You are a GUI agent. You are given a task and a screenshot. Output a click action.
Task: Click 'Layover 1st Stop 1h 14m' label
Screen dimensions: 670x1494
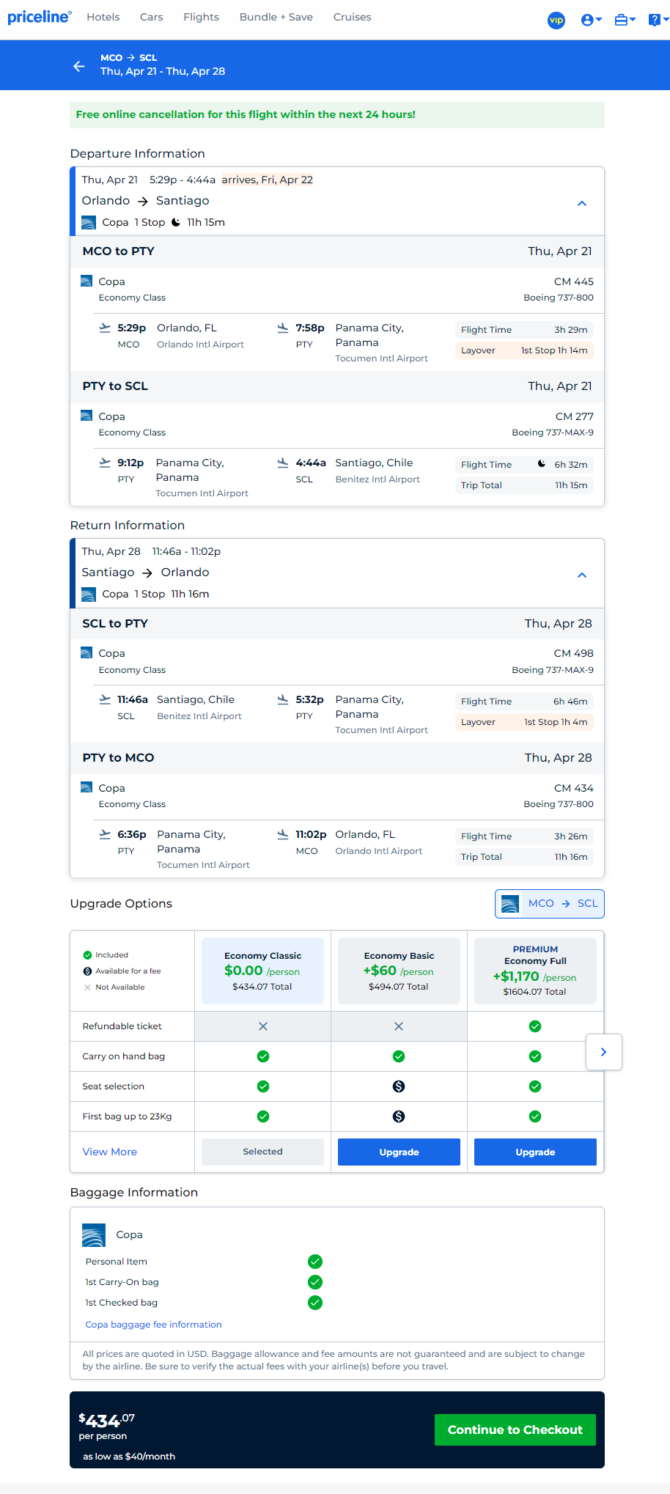pos(524,351)
